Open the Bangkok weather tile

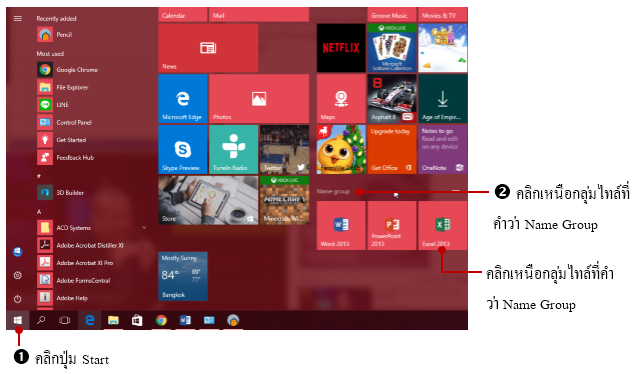[183, 276]
